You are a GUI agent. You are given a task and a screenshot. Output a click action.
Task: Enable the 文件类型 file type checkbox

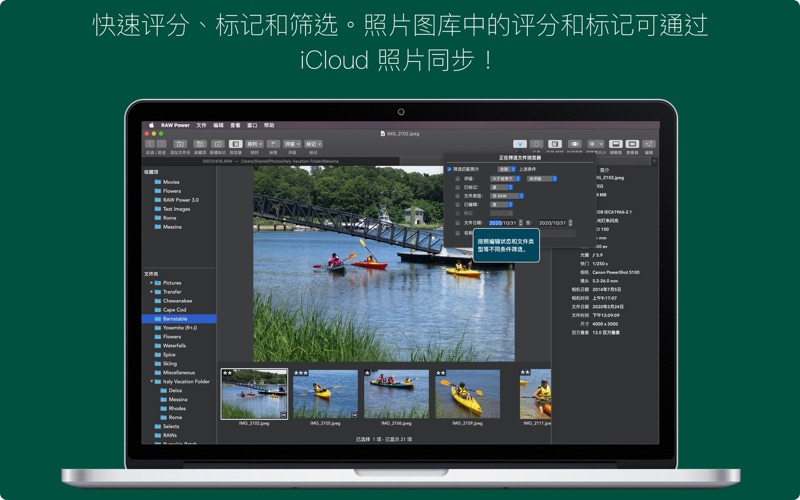point(458,196)
